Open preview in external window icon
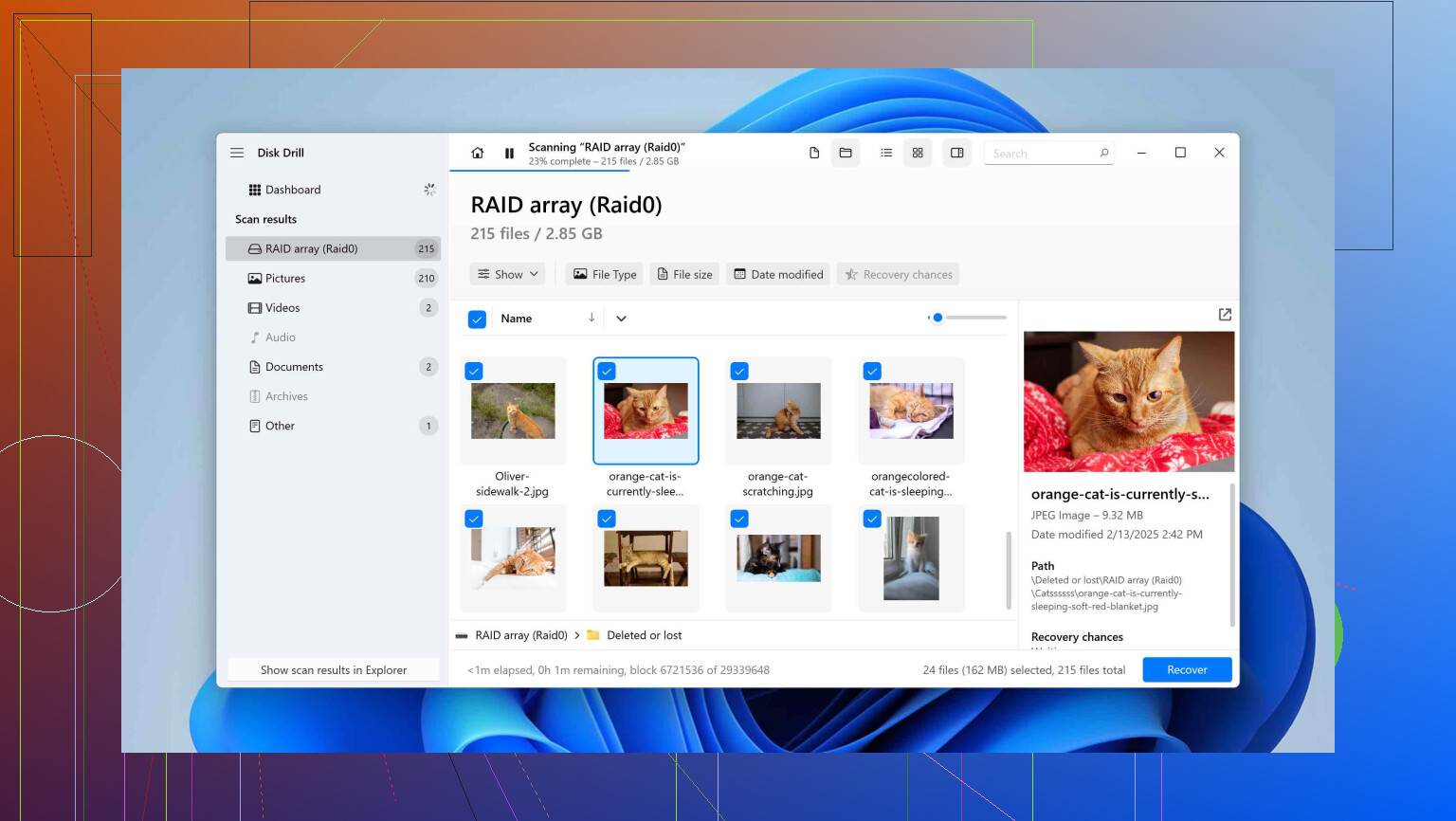1456x821 pixels. [x=1225, y=315]
